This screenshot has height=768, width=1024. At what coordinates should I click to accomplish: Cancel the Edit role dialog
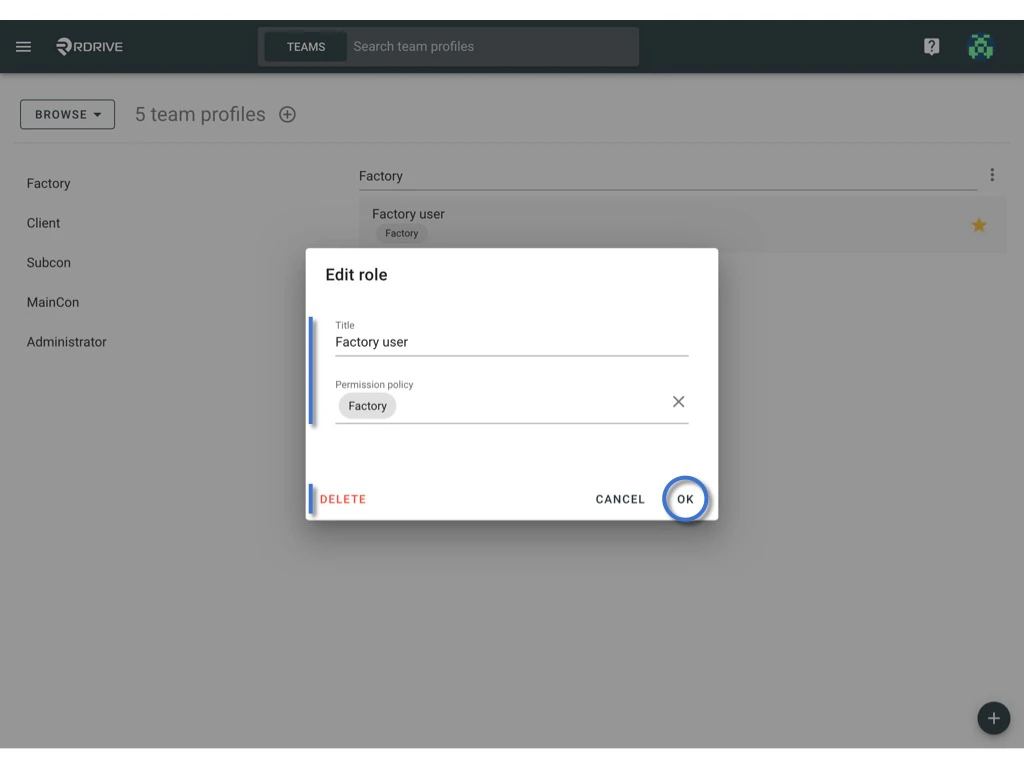point(619,499)
